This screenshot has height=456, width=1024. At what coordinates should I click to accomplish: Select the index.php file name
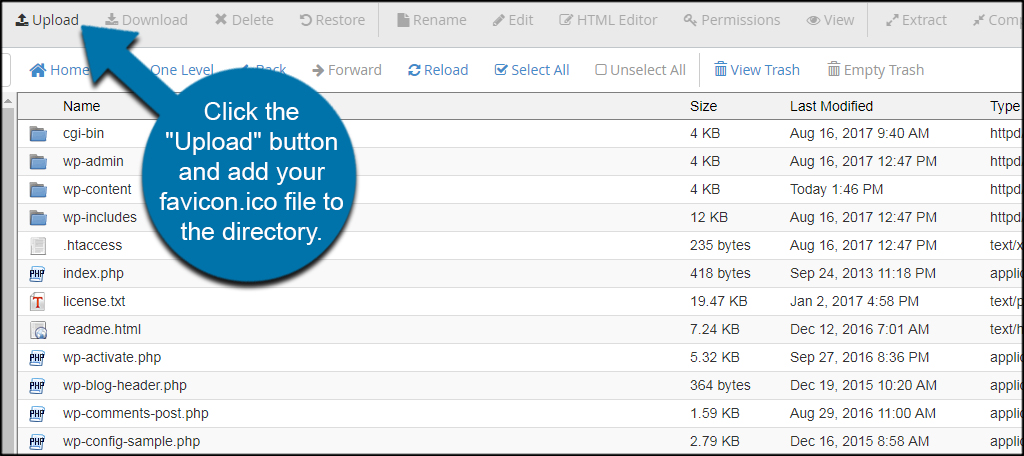pos(93,274)
